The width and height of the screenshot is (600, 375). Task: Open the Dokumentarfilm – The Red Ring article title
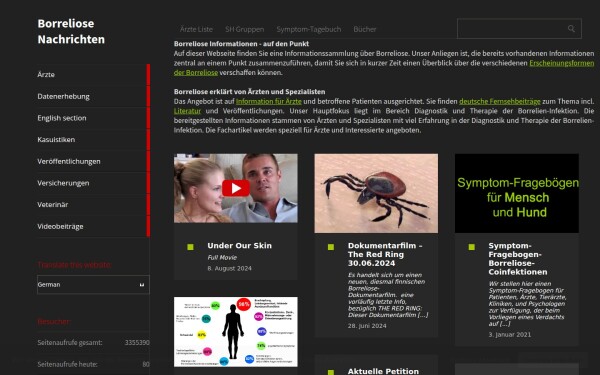[385, 254]
